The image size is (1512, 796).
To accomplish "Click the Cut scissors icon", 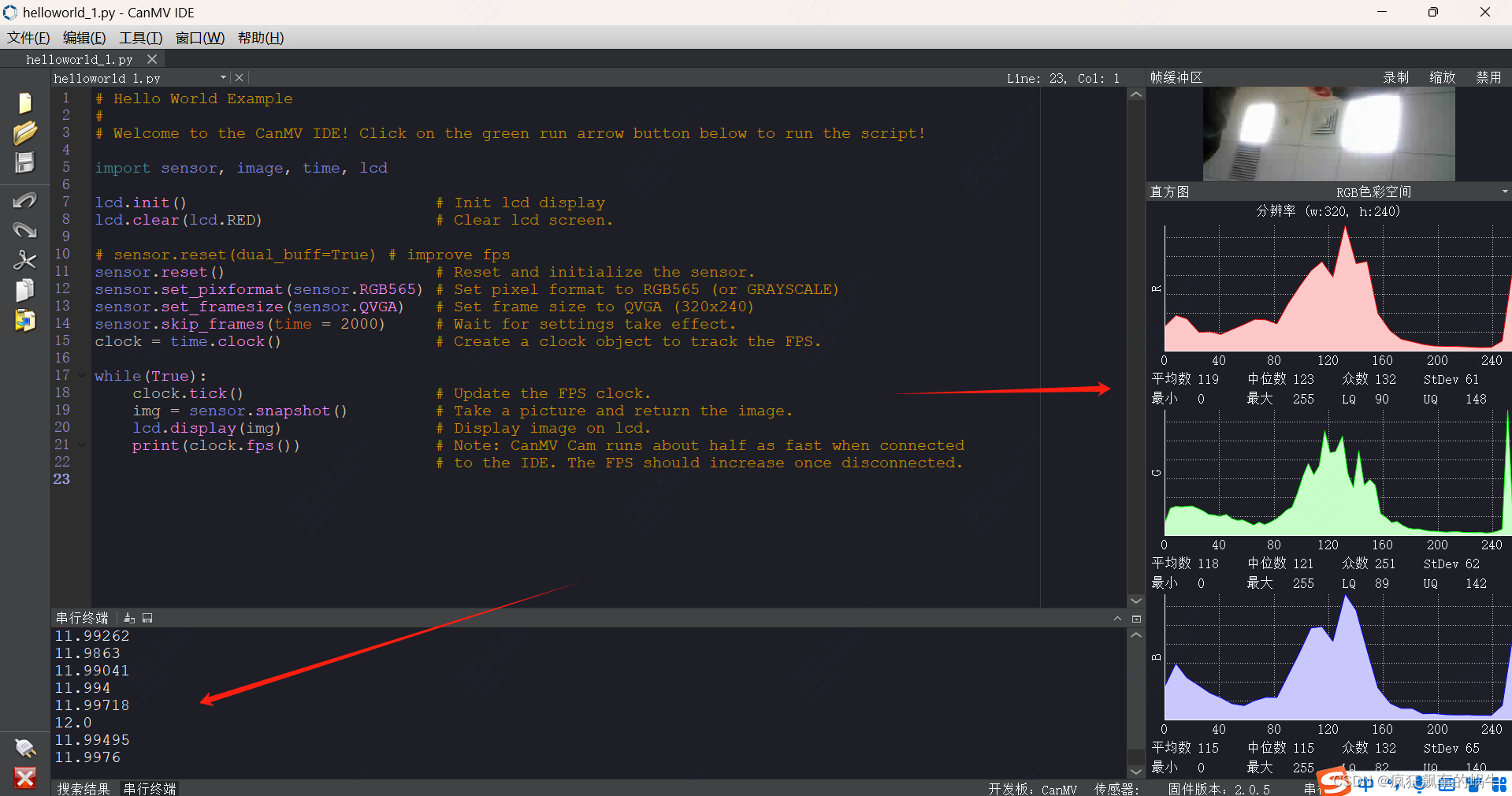I will click(24, 260).
